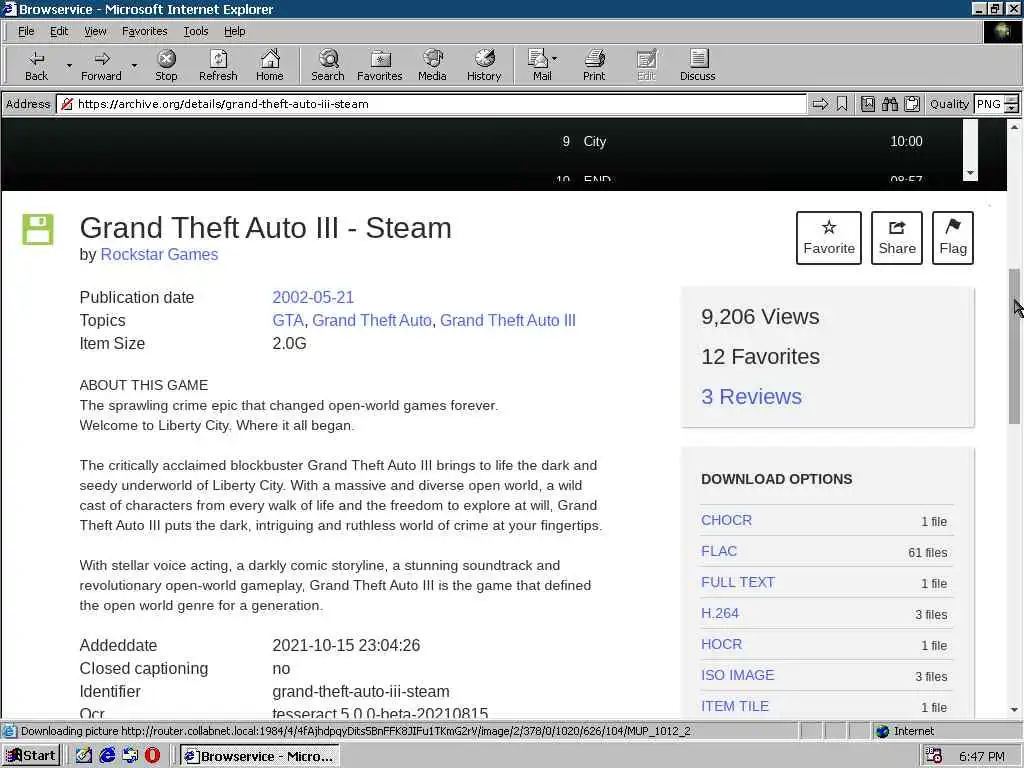Viewport: 1024px width, 768px height.
Task: Open the Mail button dropdown arrow
Action: coord(554,59)
